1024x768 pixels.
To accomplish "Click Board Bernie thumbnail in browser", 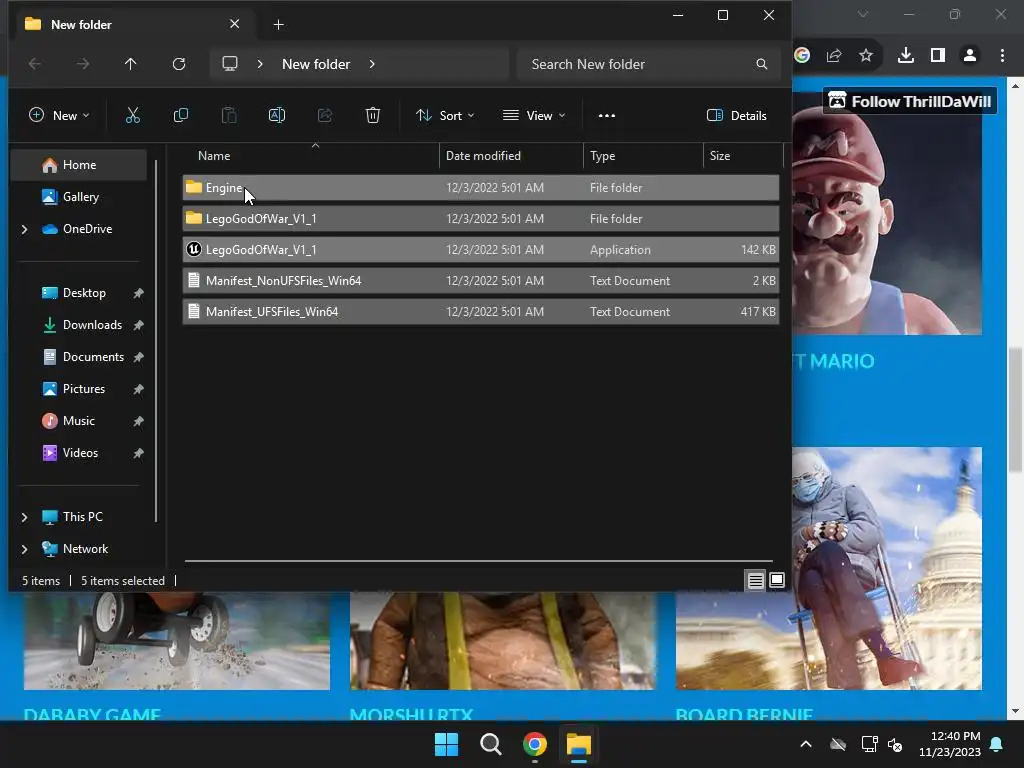I will [829, 568].
